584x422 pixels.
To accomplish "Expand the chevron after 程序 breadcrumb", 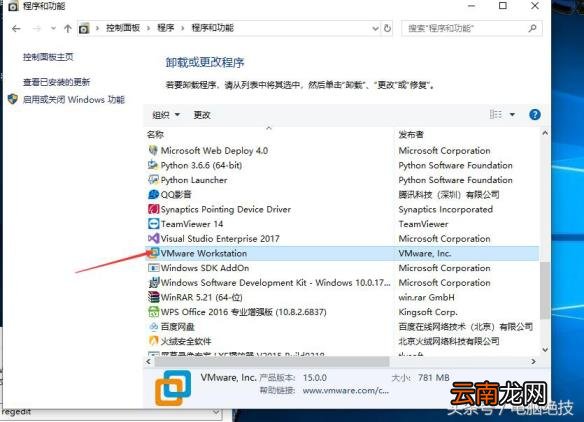I will tap(182, 28).
